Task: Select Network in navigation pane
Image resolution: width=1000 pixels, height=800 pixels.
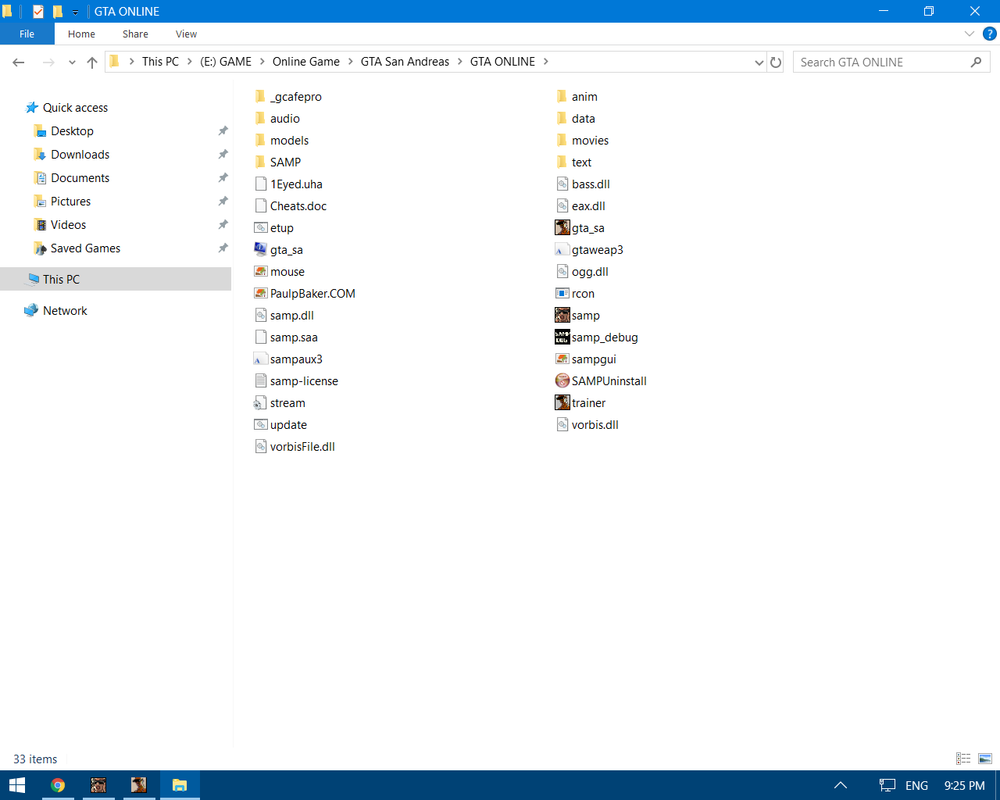Action: click(65, 310)
